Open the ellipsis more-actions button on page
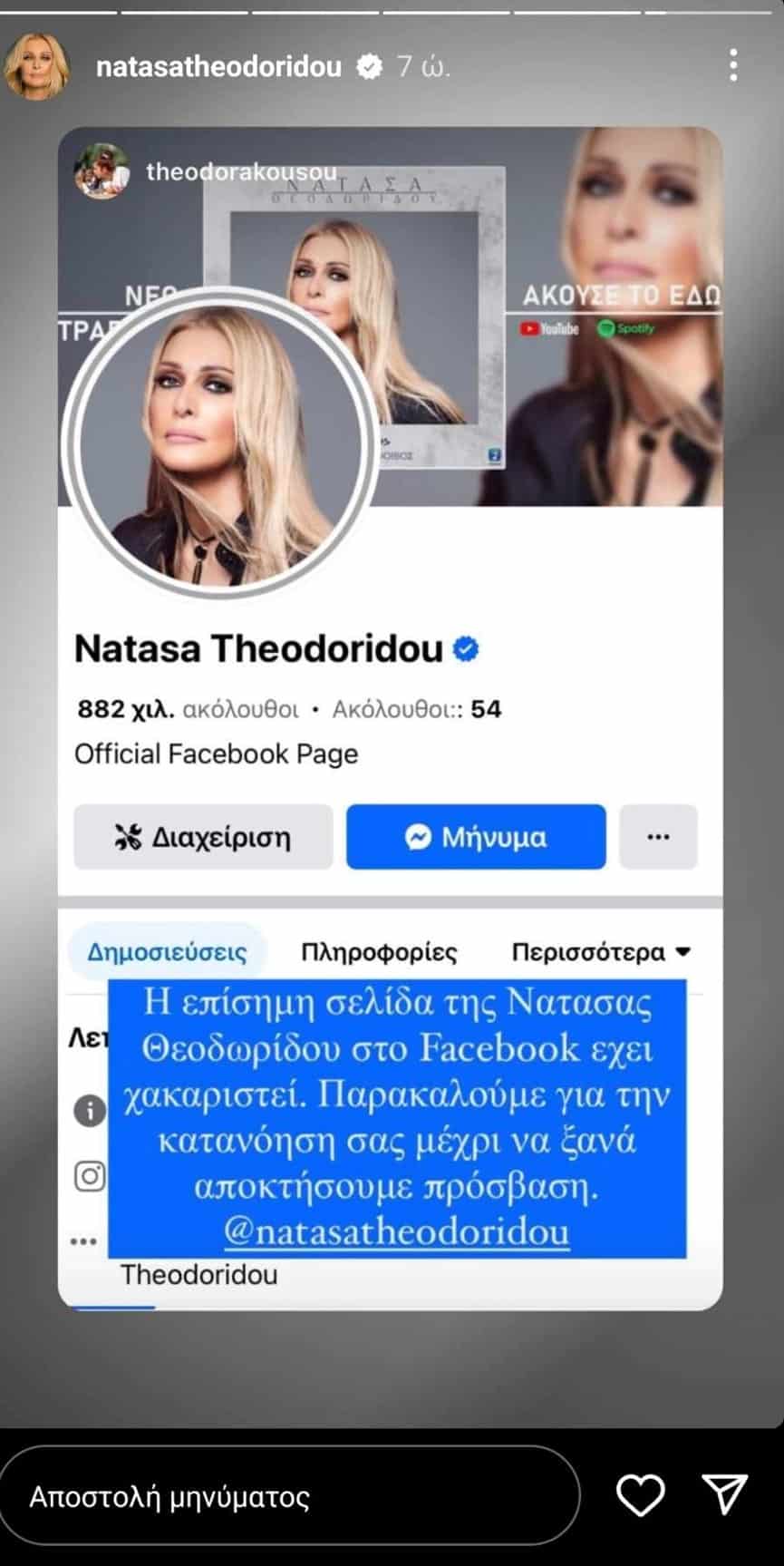784x1566 pixels. [658, 836]
